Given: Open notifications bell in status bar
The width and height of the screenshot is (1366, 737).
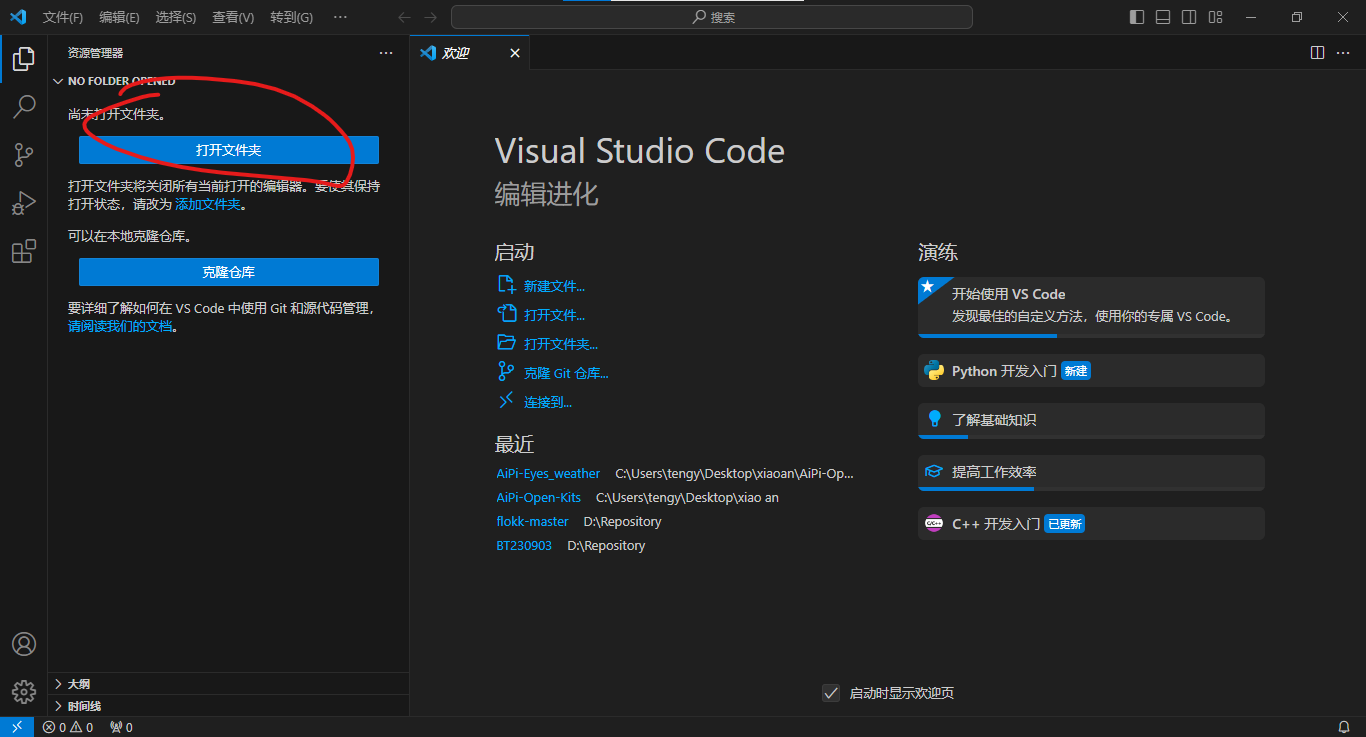Looking at the screenshot, I should click(1344, 727).
